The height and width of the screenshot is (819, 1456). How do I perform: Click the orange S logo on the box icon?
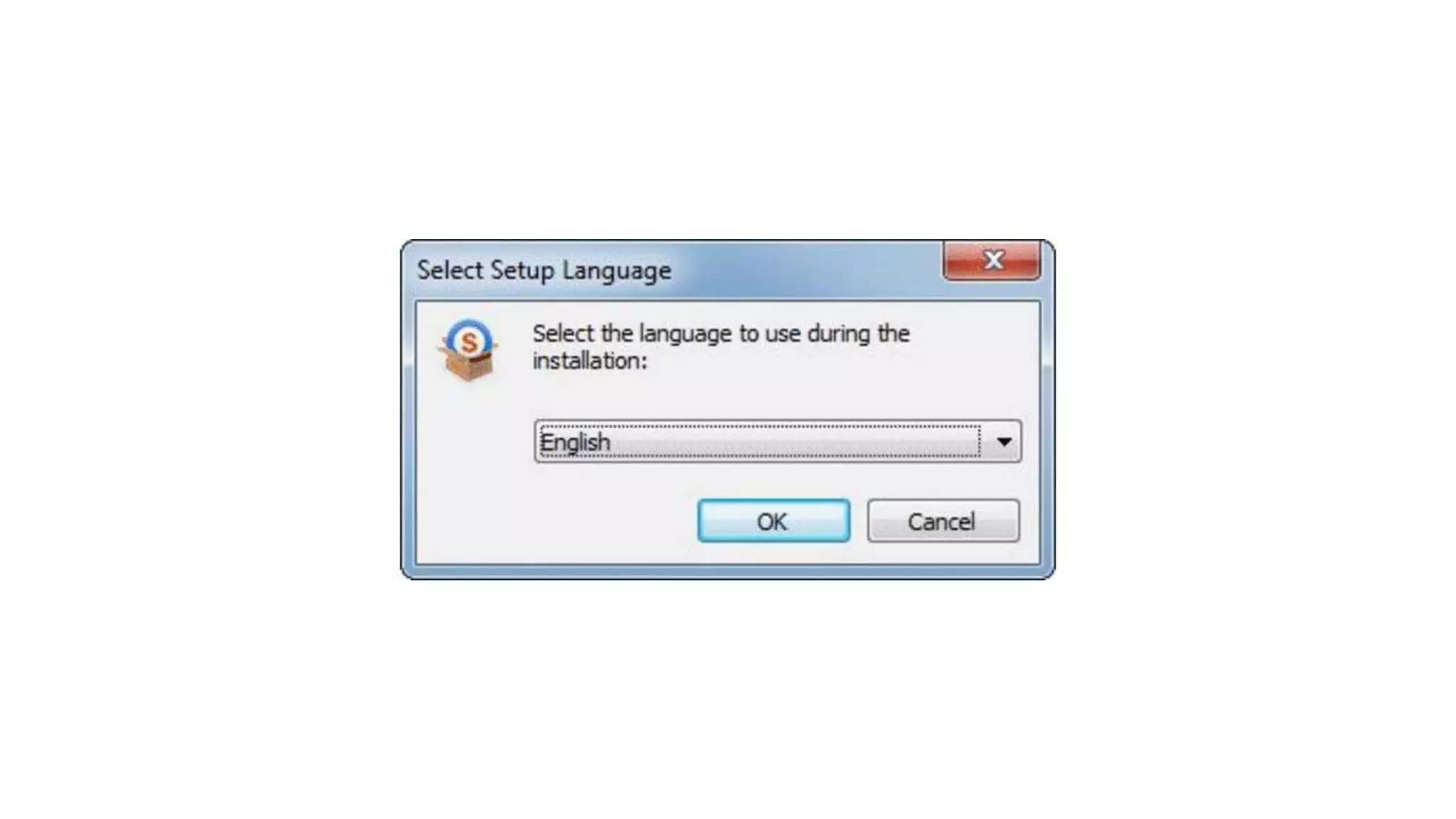[469, 343]
